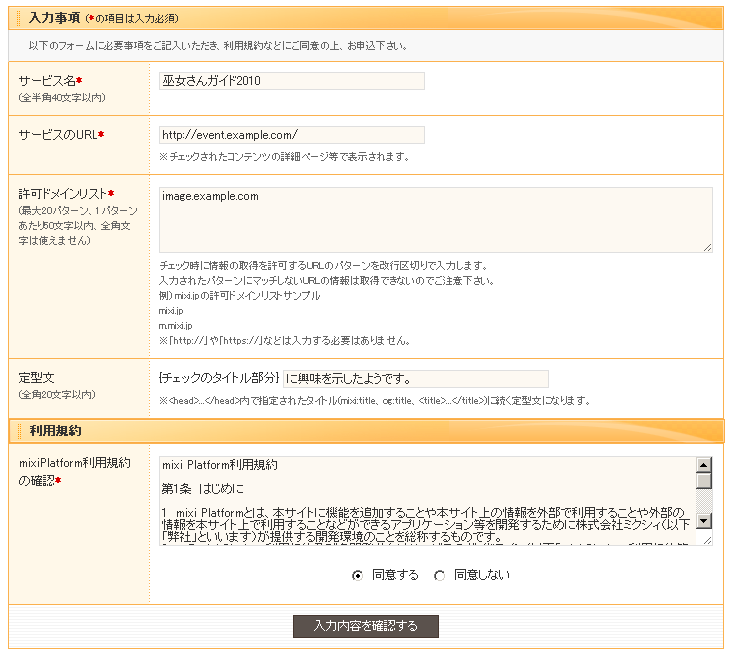The width and height of the screenshot is (734, 658).
Task: Click the domain list textarea resize handle
Action: pos(707,248)
